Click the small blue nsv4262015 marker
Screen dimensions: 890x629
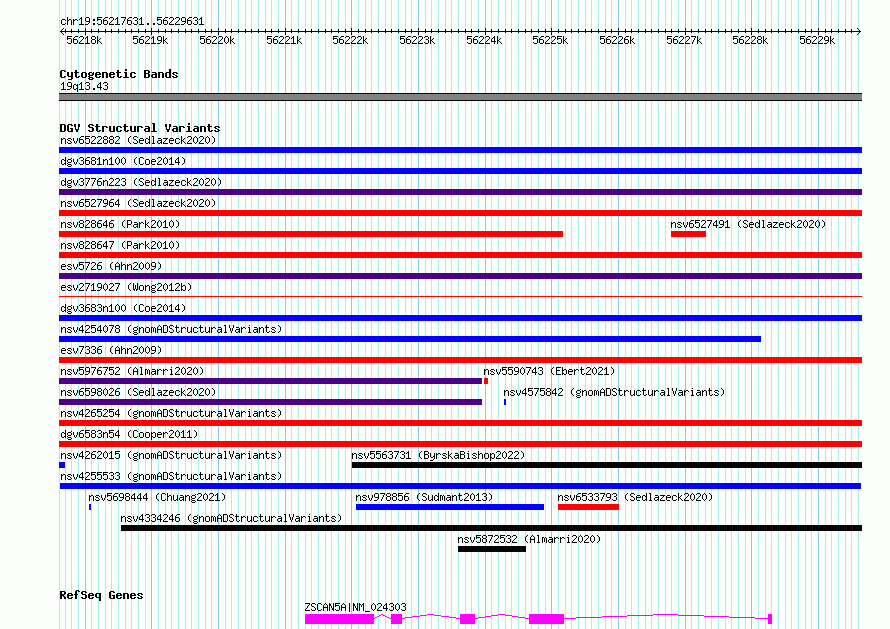62,465
